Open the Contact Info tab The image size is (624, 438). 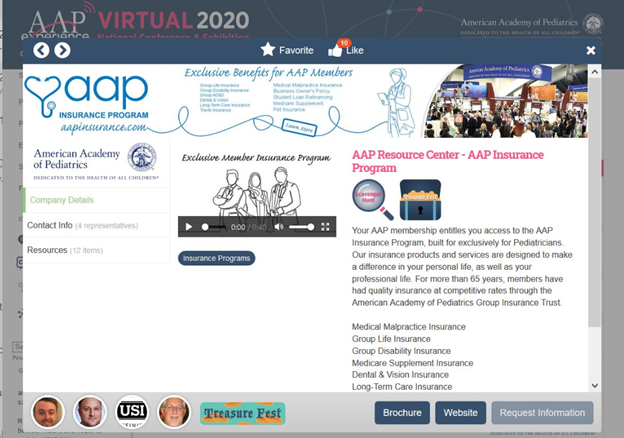(96, 226)
